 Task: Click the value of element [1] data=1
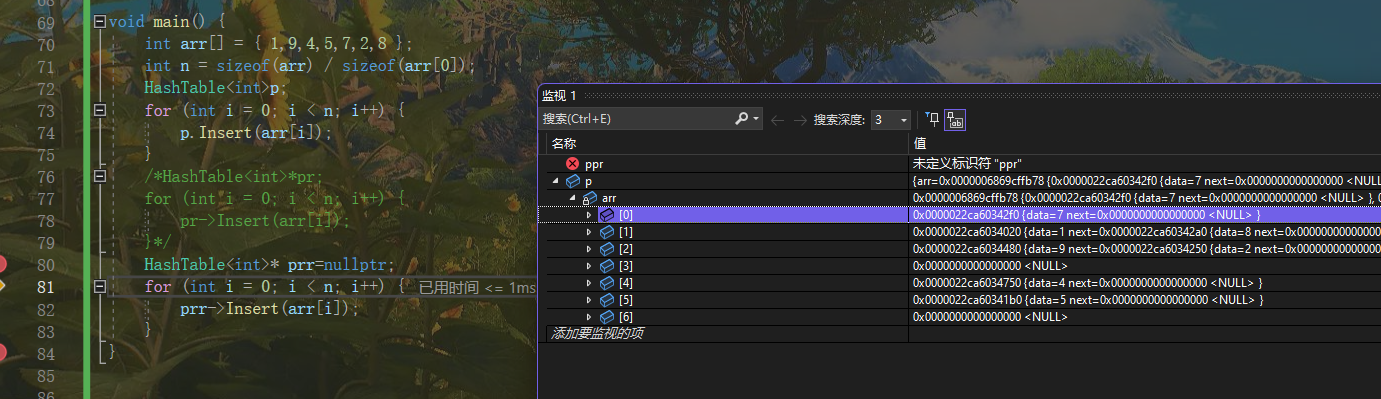(x=1146, y=232)
